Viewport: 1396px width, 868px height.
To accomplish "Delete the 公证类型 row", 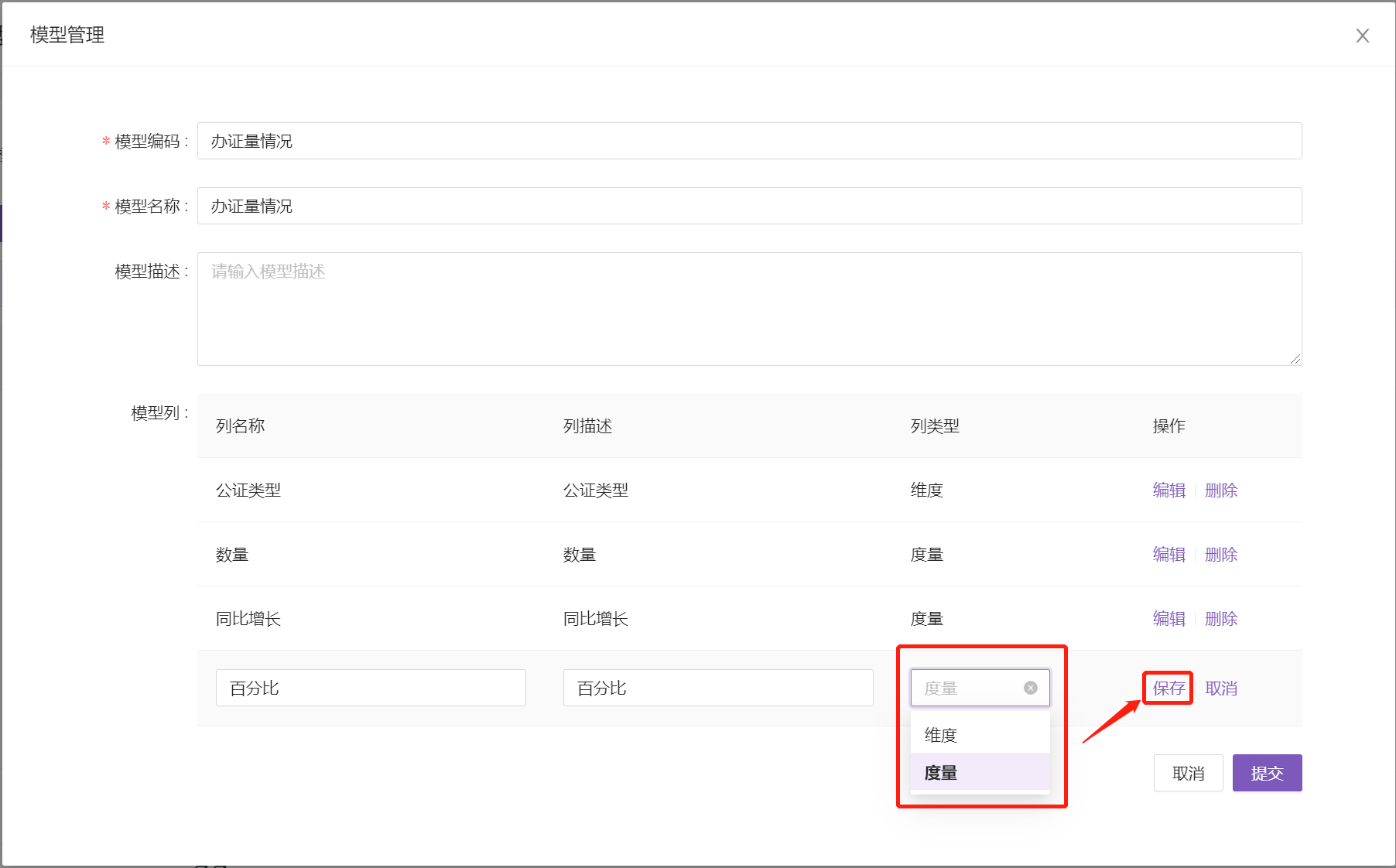I will [1221, 490].
